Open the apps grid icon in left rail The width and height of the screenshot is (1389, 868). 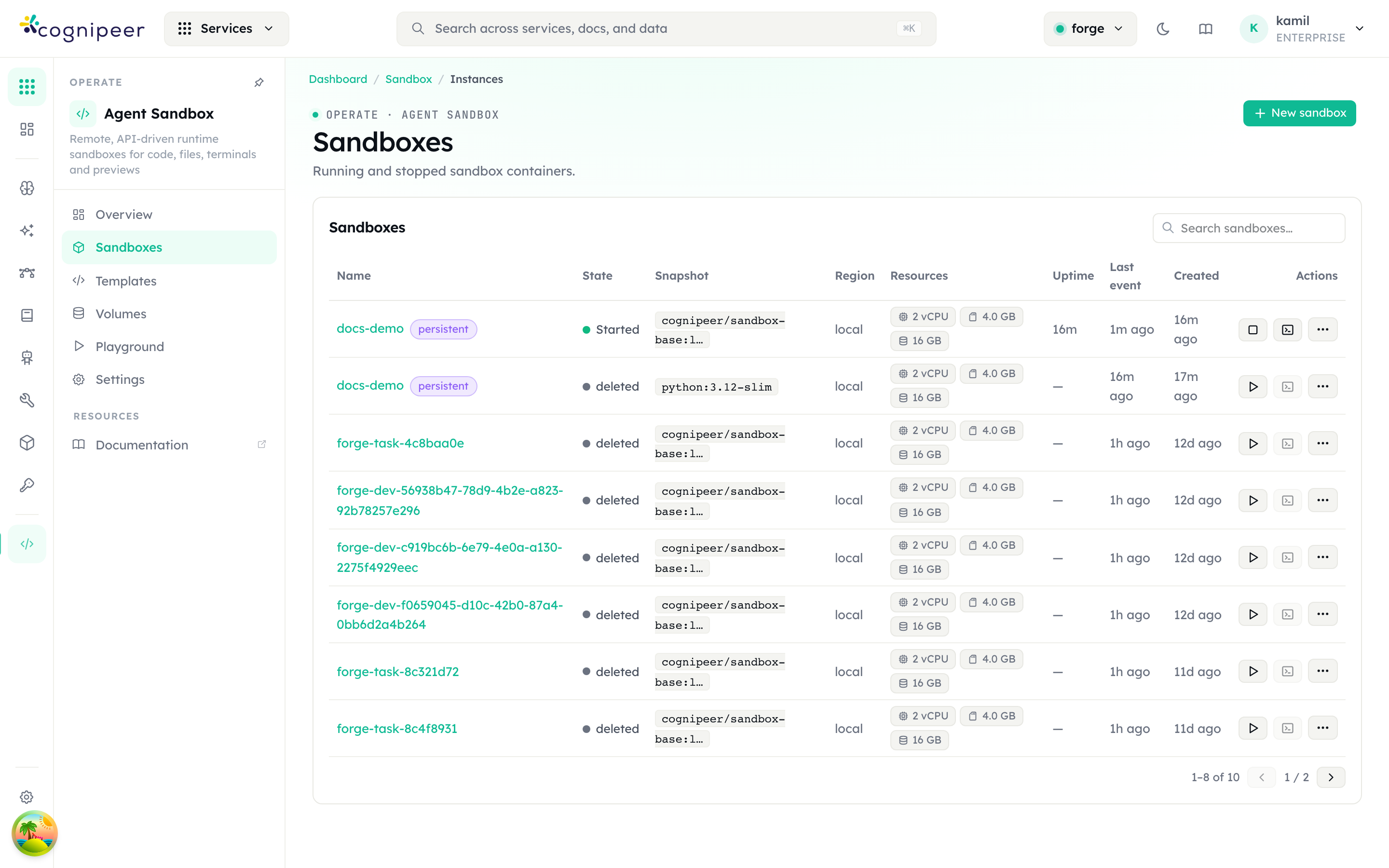tap(27, 87)
